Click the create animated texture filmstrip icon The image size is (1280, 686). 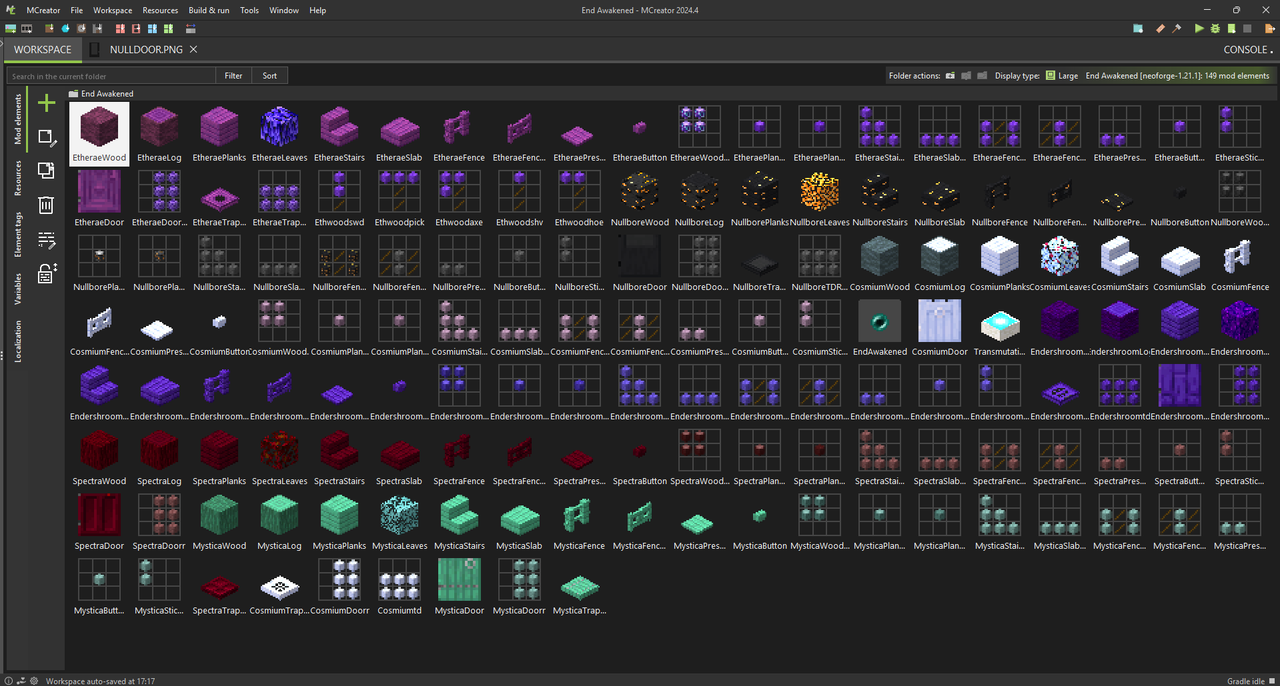(27, 28)
